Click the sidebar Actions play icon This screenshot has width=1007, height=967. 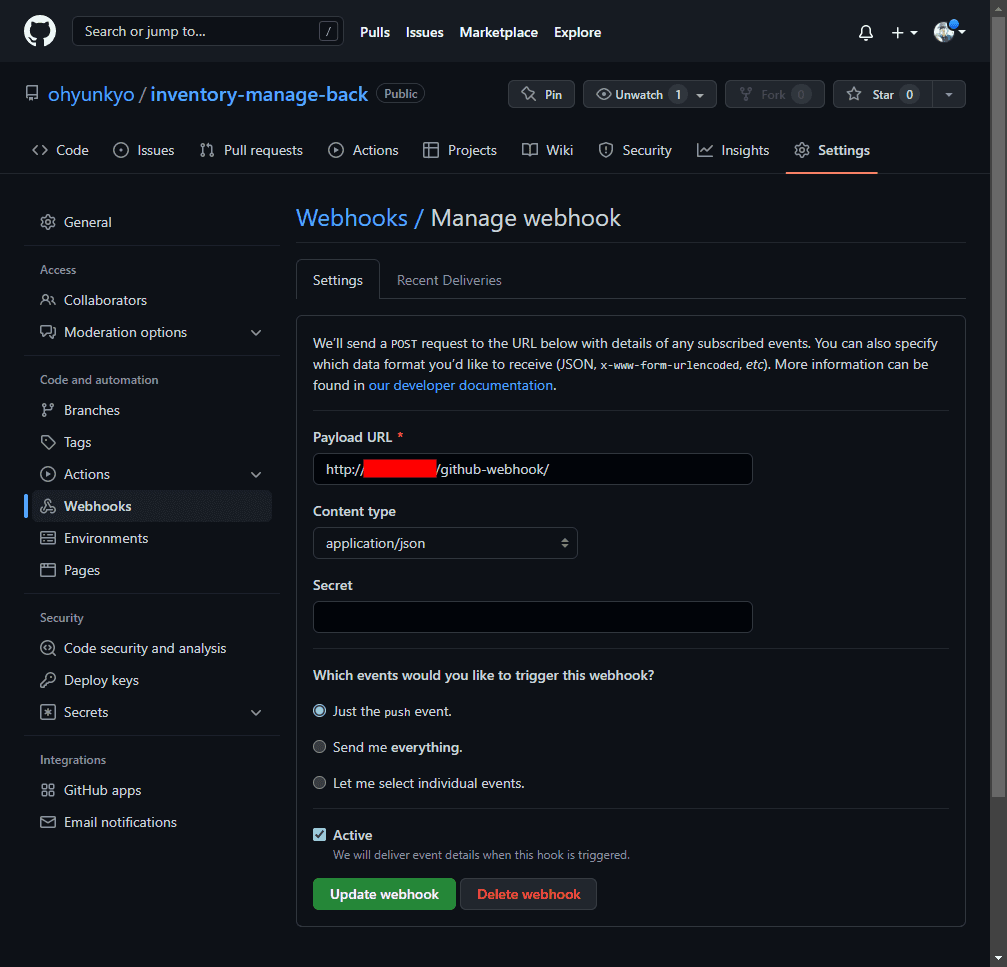click(x=48, y=474)
